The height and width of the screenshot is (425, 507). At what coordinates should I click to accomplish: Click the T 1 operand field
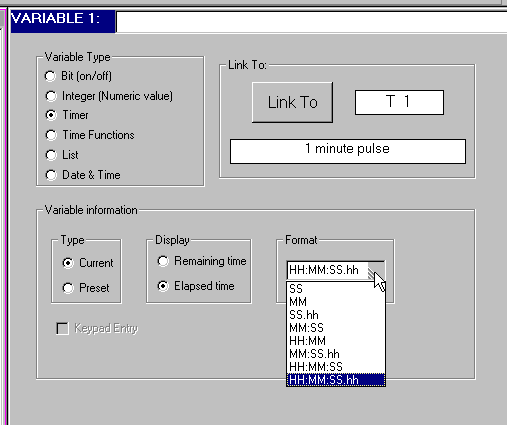pos(399,102)
